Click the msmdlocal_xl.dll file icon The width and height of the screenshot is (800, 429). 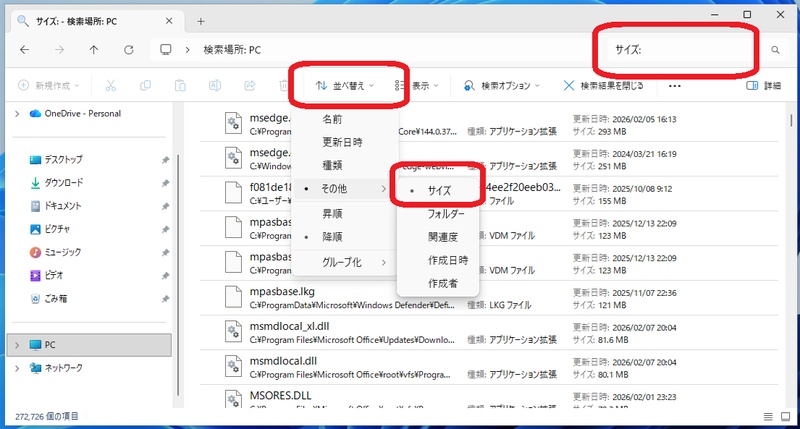233,332
